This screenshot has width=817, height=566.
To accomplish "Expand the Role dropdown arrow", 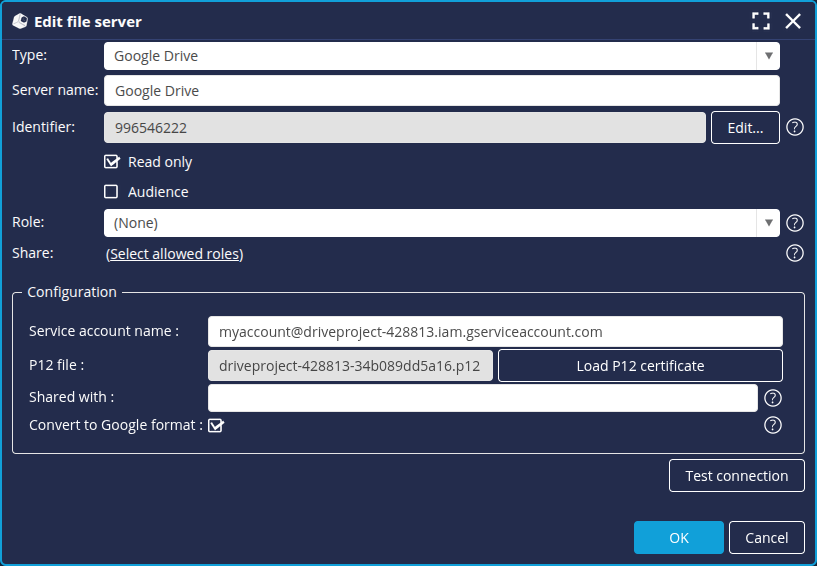I will tap(768, 223).
